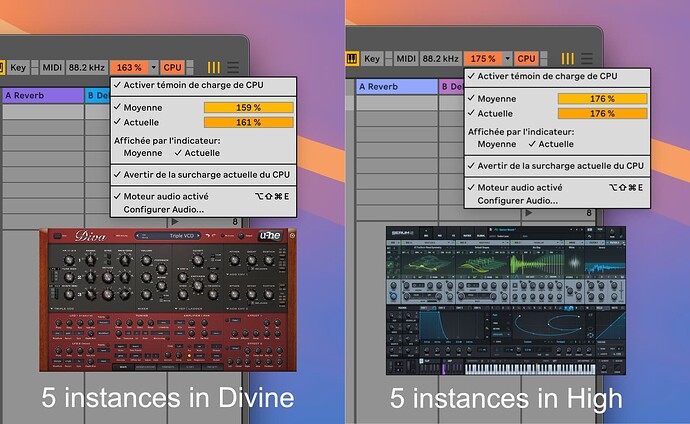Select purple B De track header, 175 % window

[451, 87]
